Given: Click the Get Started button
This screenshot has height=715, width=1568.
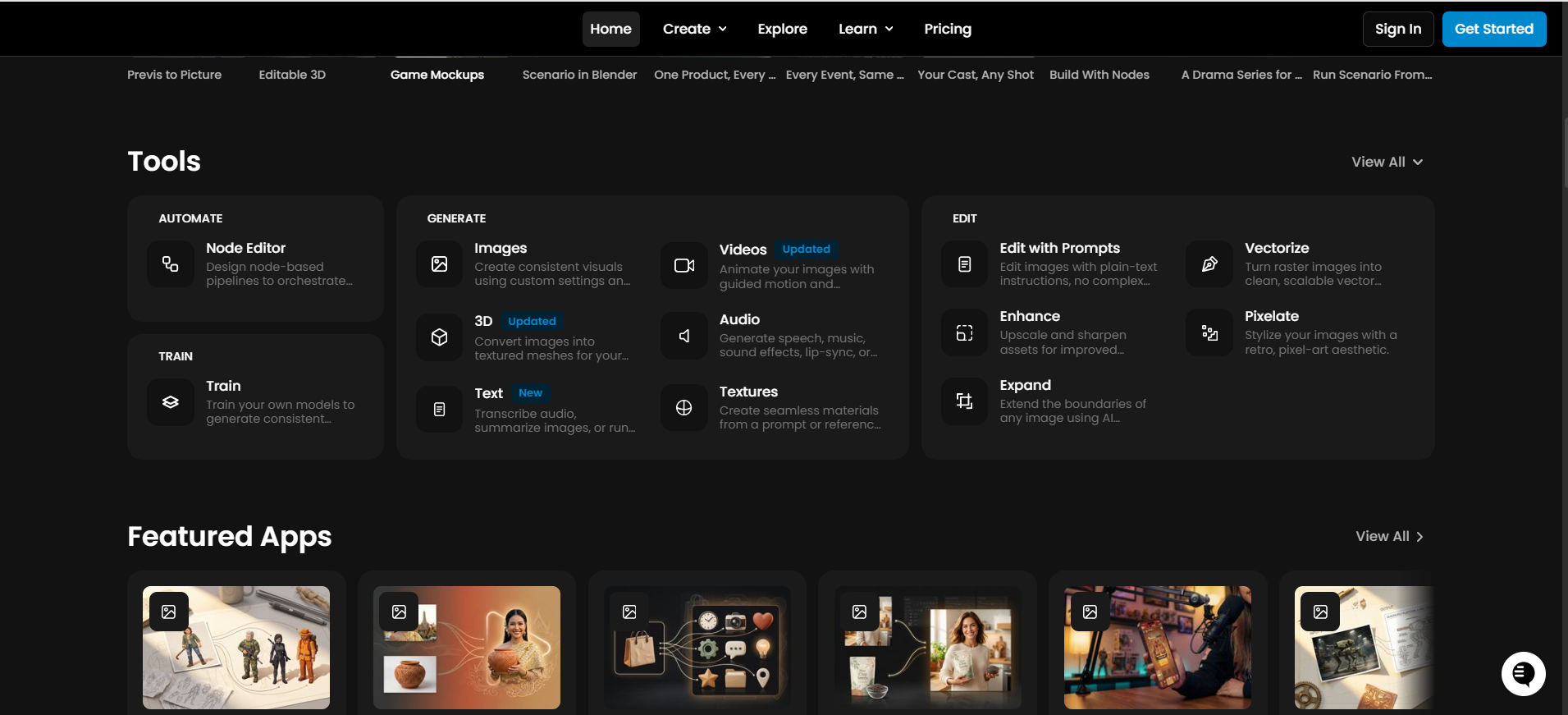Looking at the screenshot, I should click(1494, 29).
